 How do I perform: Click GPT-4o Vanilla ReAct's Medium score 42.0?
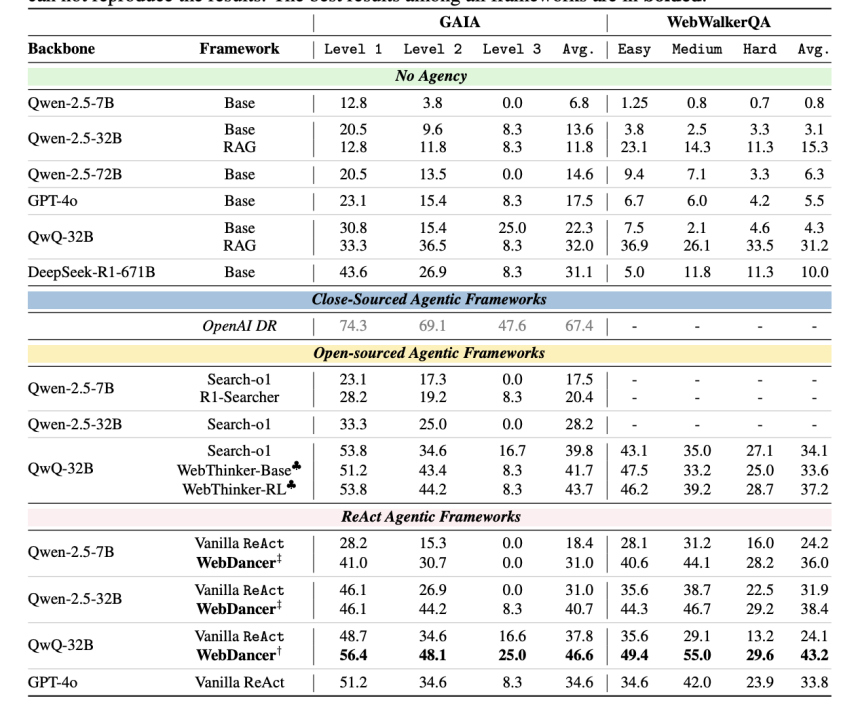point(697,682)
